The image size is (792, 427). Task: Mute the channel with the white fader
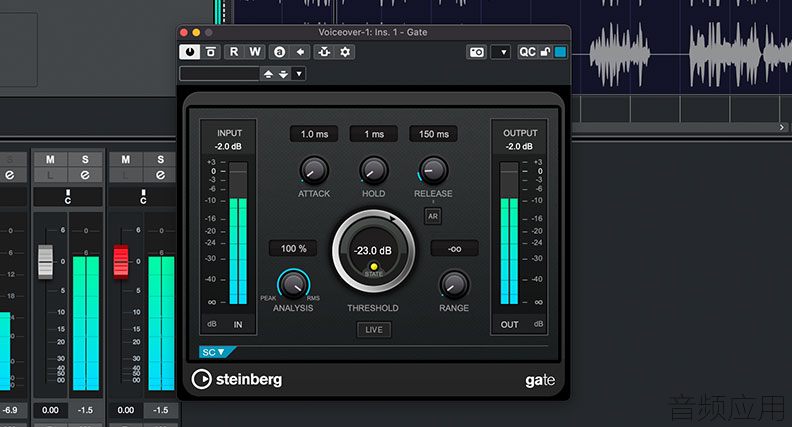click(x=50, y=160)
